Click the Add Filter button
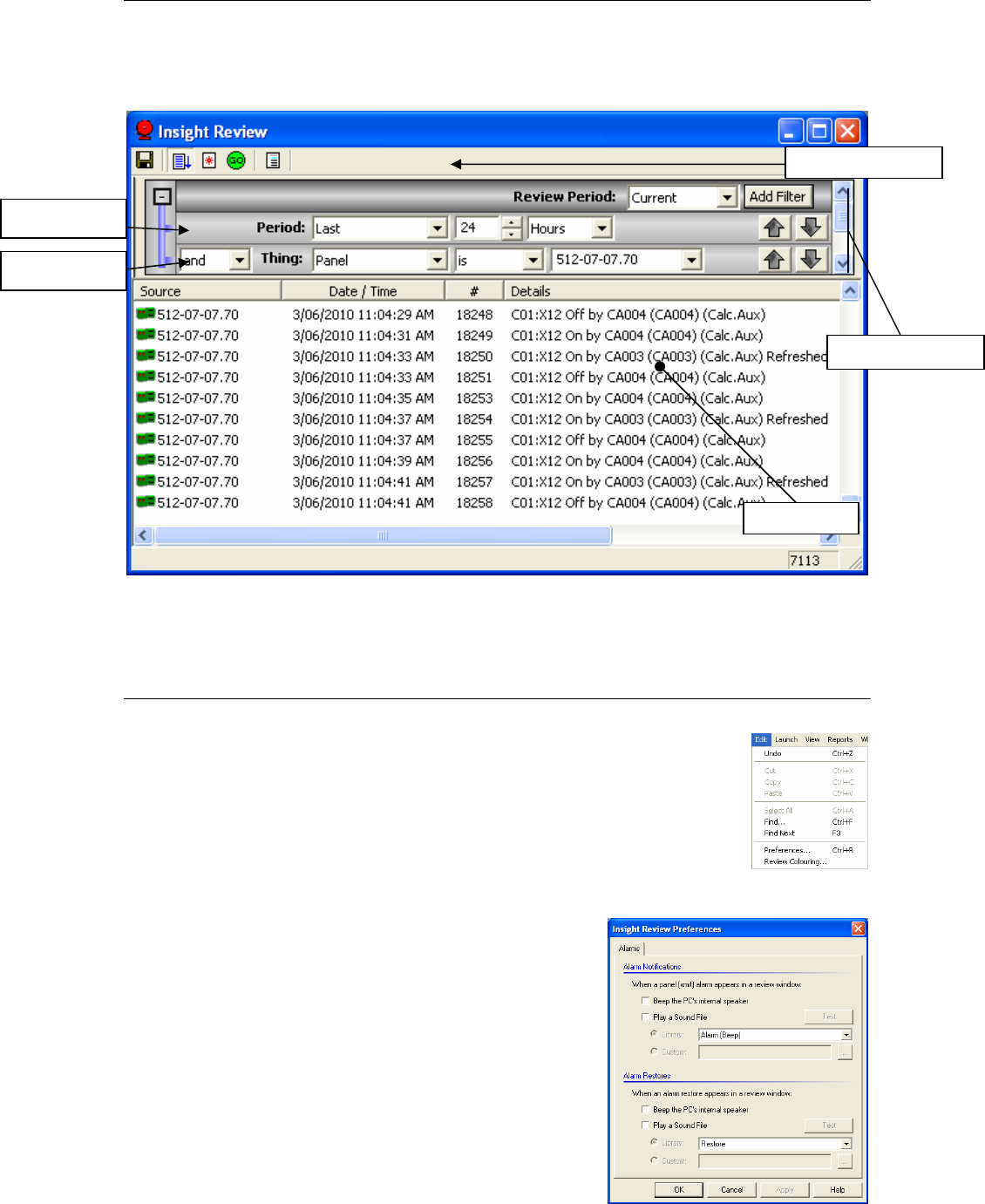Screen dimensions: 985x1204 (x=778, y=196)
